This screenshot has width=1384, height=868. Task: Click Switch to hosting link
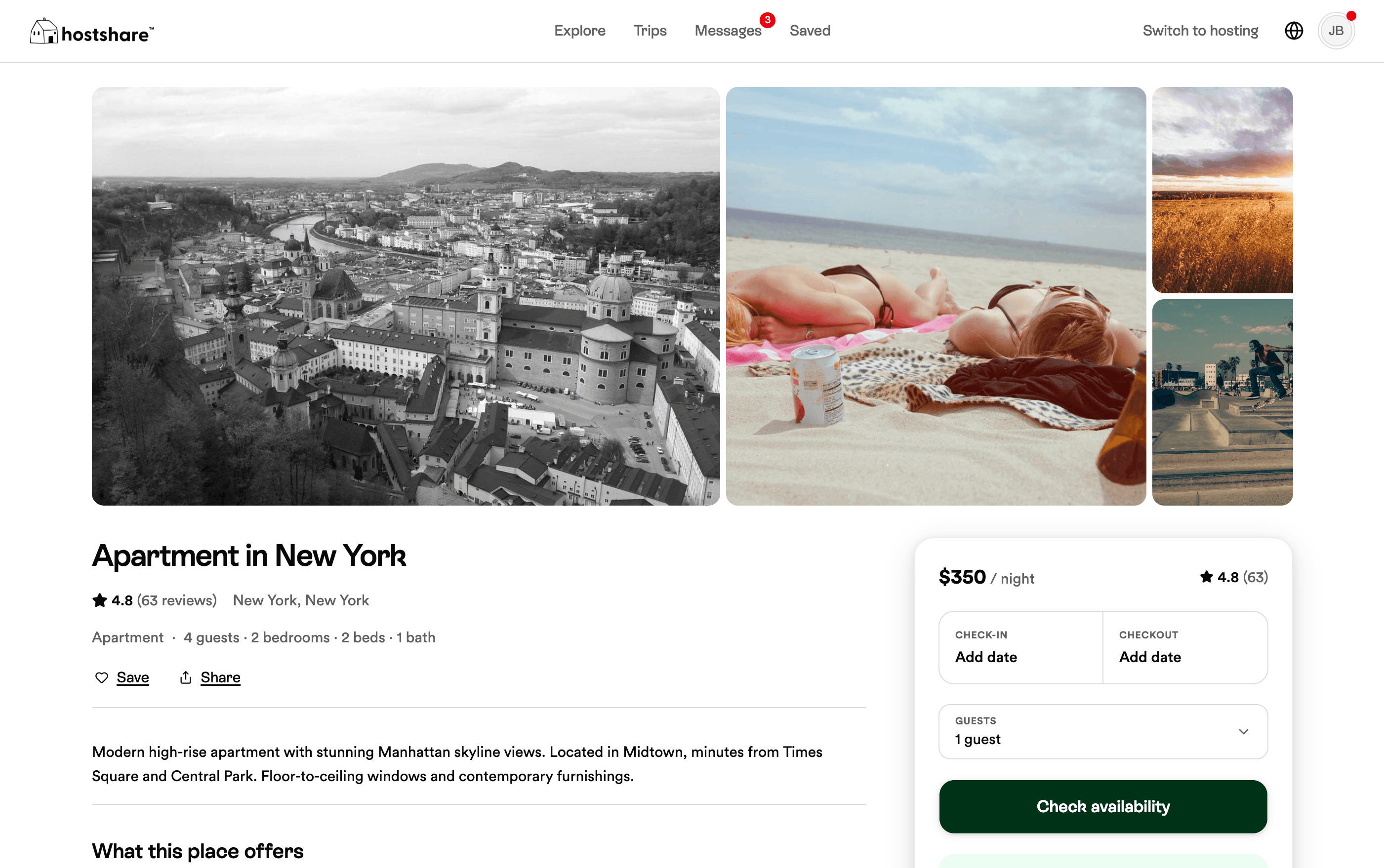[1200, 31]
